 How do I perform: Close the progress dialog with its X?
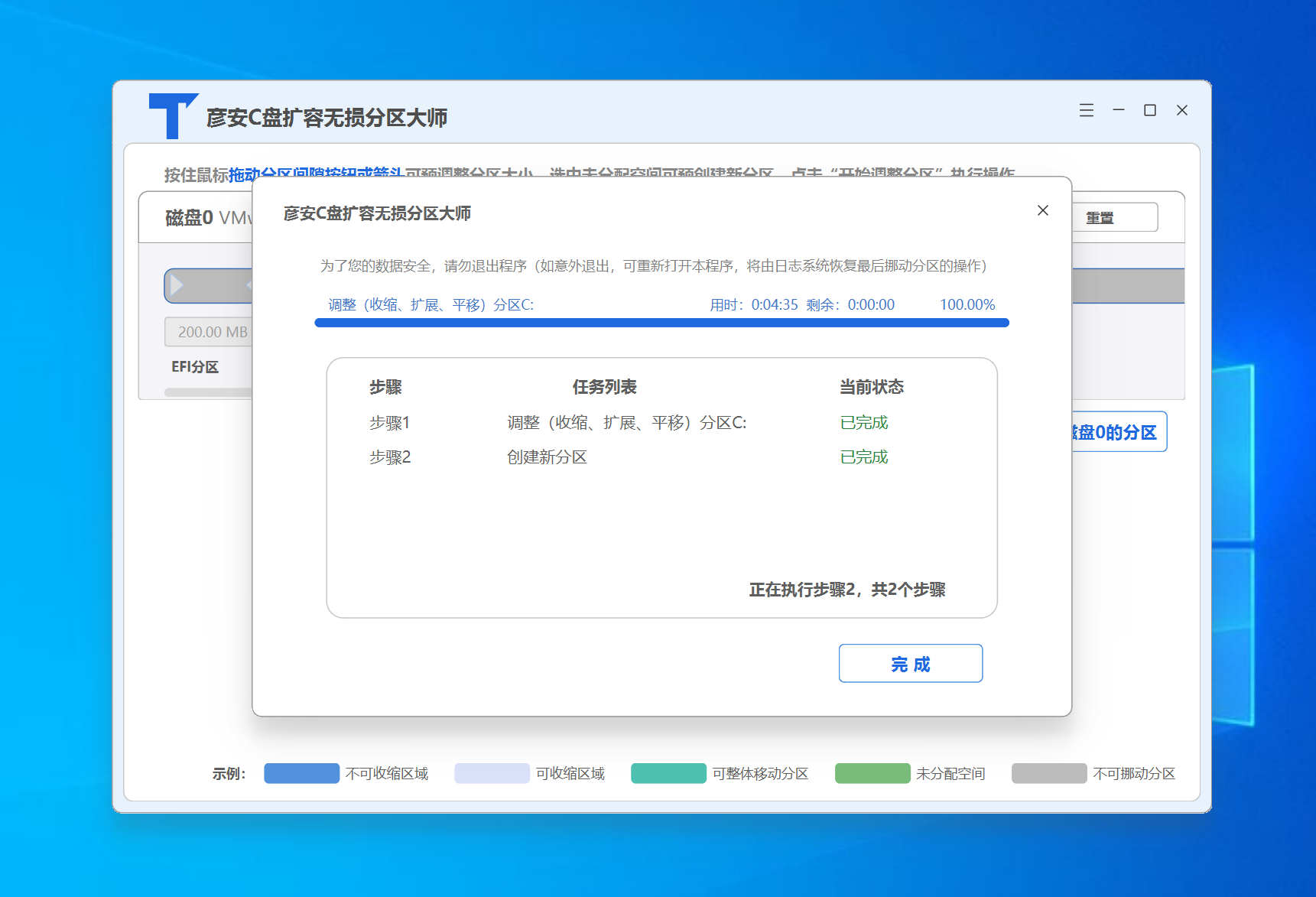(1042, 210)
